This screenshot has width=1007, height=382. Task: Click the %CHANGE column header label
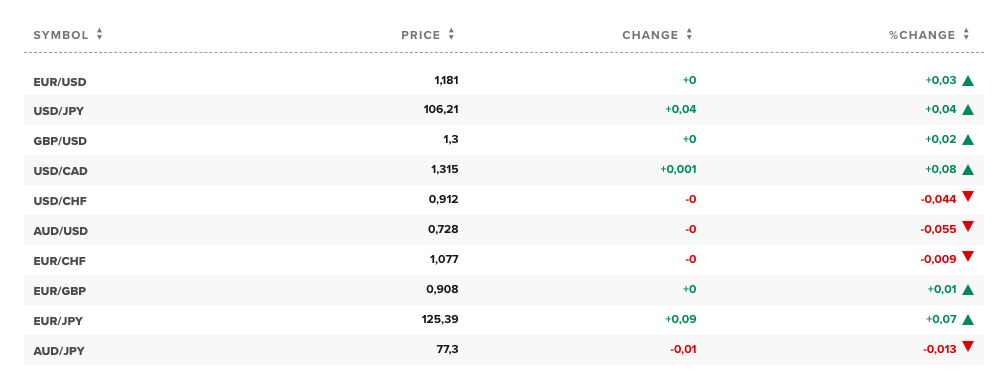tap(922, 35)
